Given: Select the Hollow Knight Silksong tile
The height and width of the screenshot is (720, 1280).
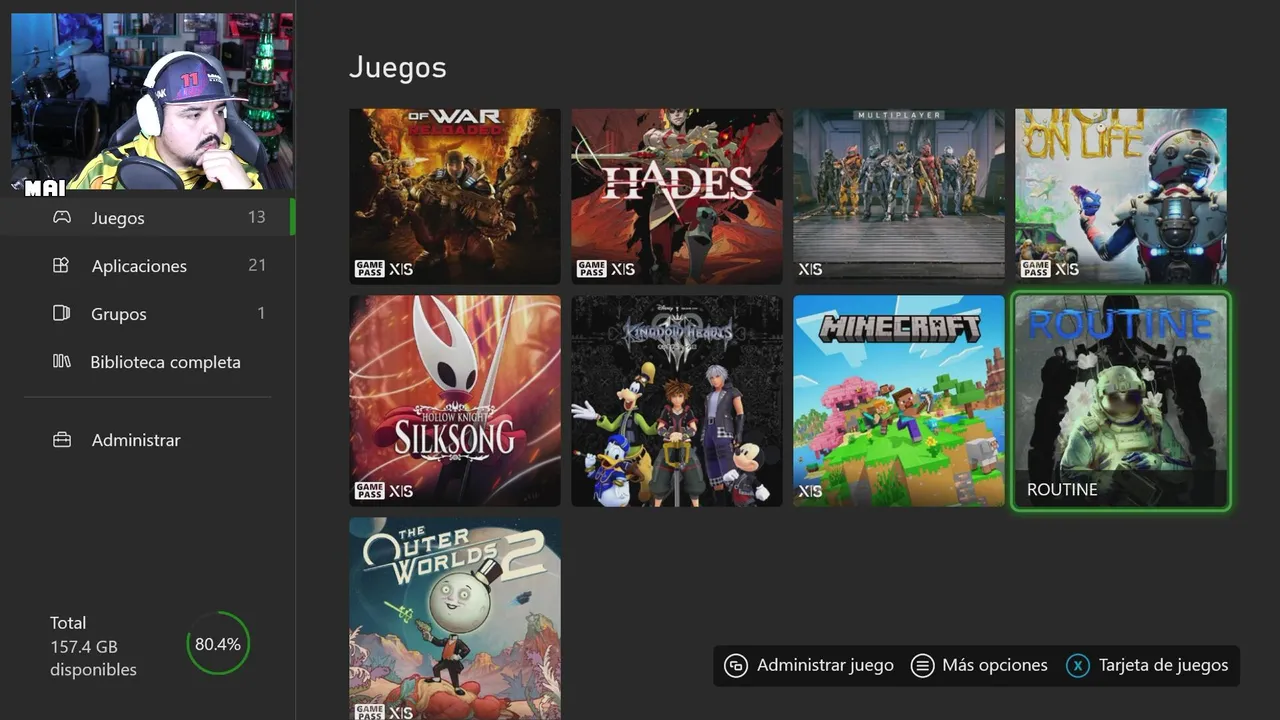Looking at the screenshot, I should [x=455, y=401].
